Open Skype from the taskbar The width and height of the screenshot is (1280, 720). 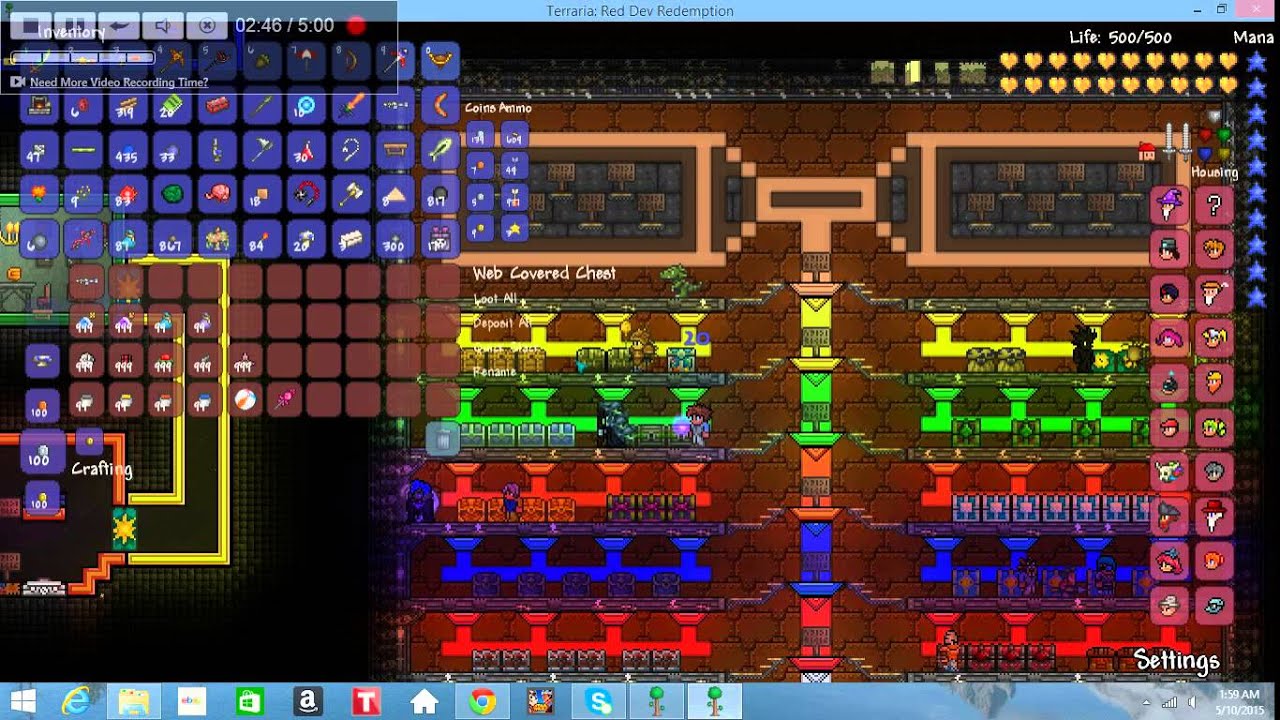coord(599,701)
